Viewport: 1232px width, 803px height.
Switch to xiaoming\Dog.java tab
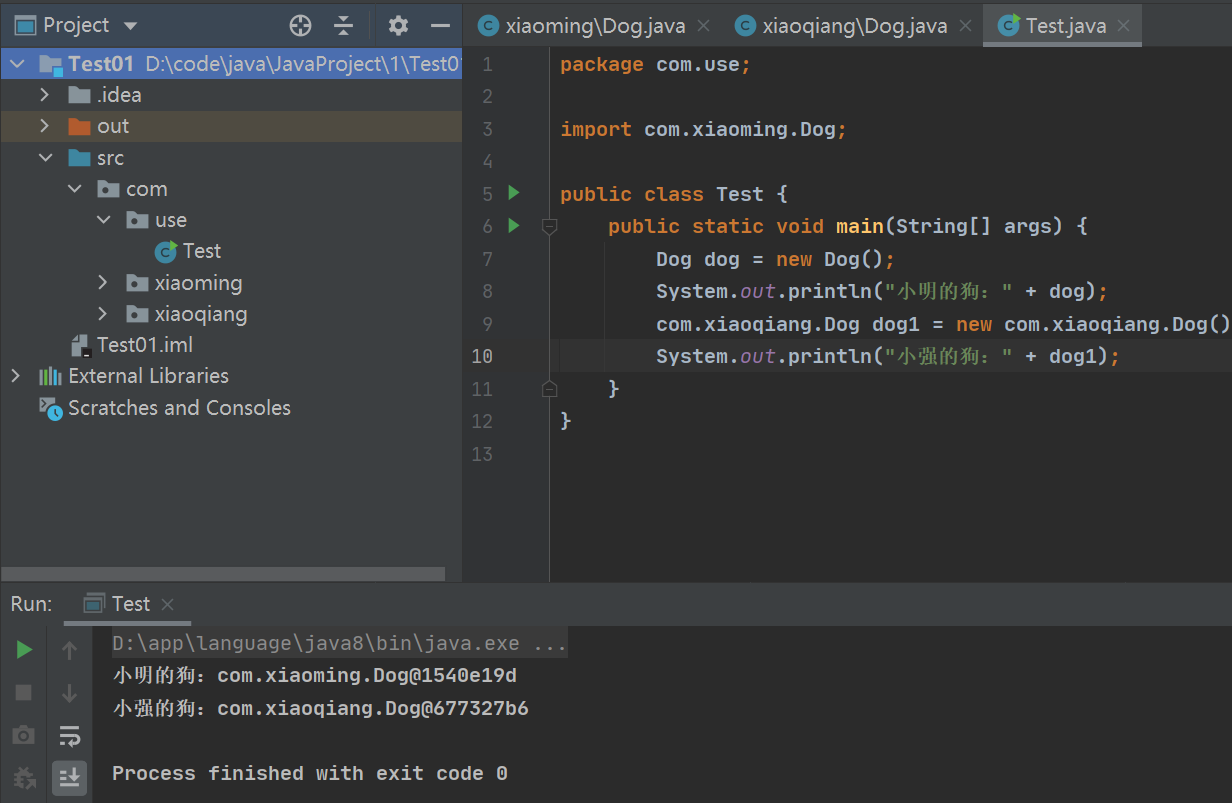(595, 26)
